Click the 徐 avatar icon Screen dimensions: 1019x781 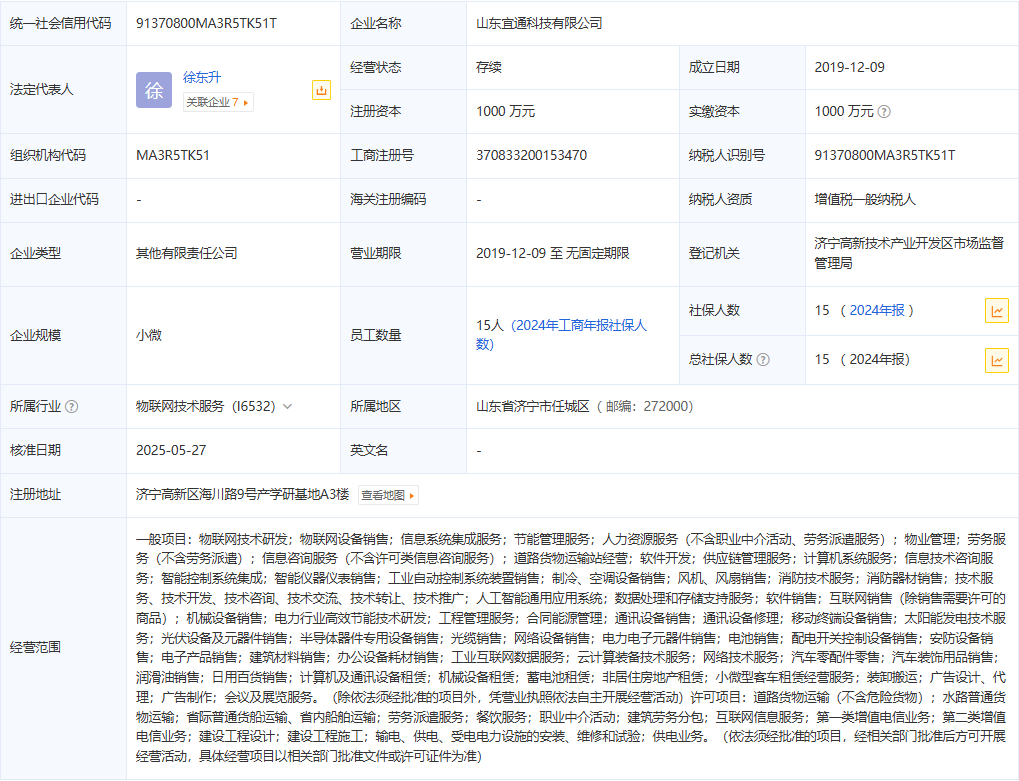tap(154, 90)
